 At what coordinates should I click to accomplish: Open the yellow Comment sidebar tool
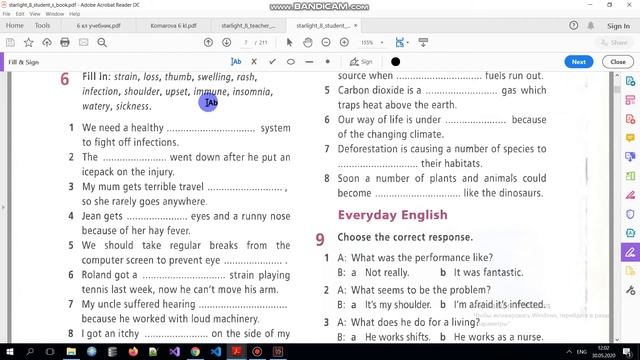[630, 138]
